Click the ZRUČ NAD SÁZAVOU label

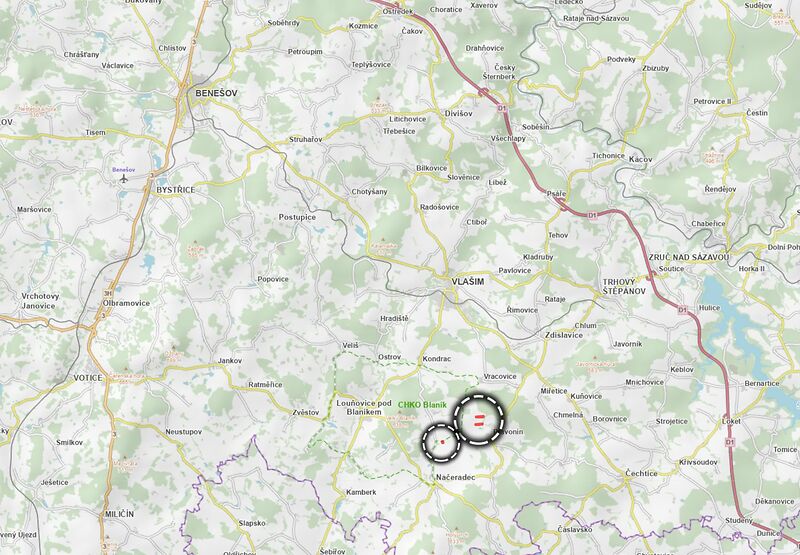pos(689,257)
